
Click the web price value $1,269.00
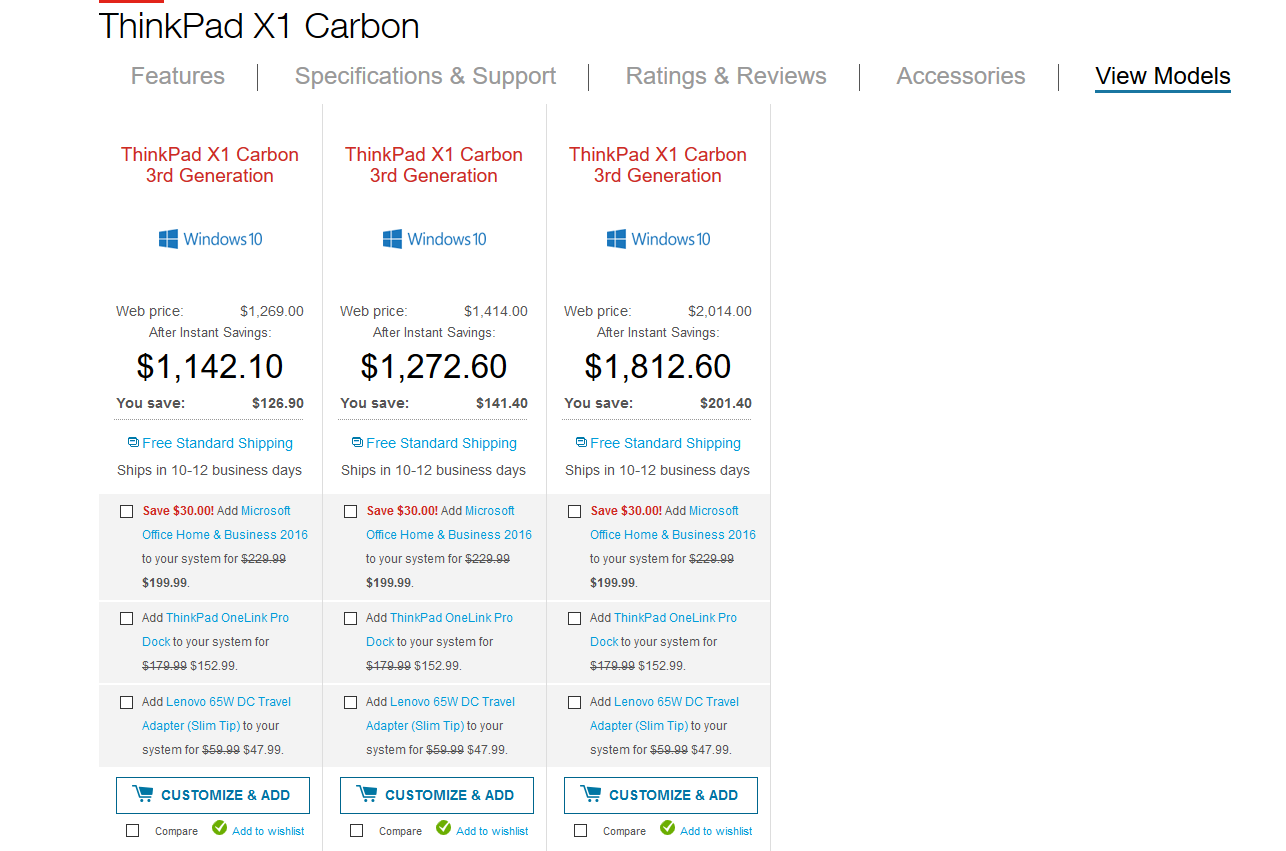(x=272, y=311)
